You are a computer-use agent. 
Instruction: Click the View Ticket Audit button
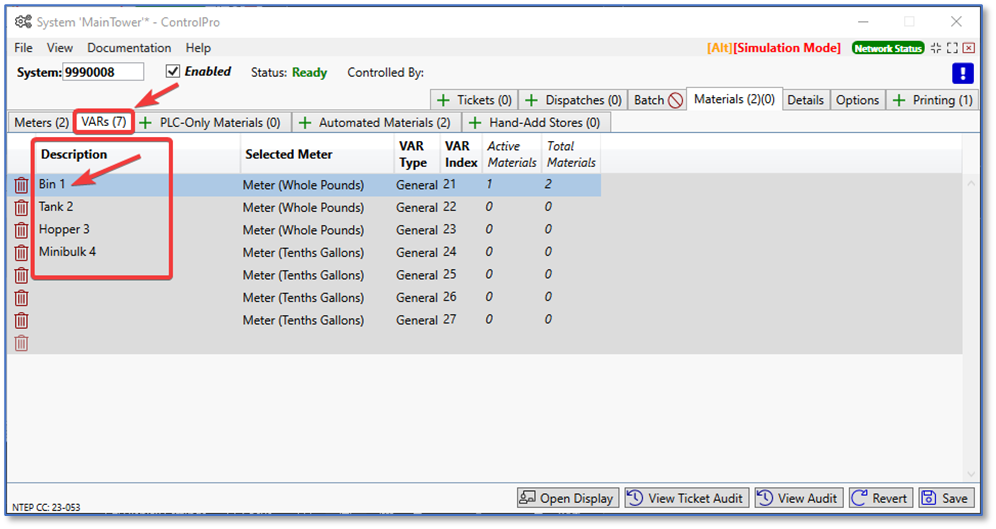685,498
